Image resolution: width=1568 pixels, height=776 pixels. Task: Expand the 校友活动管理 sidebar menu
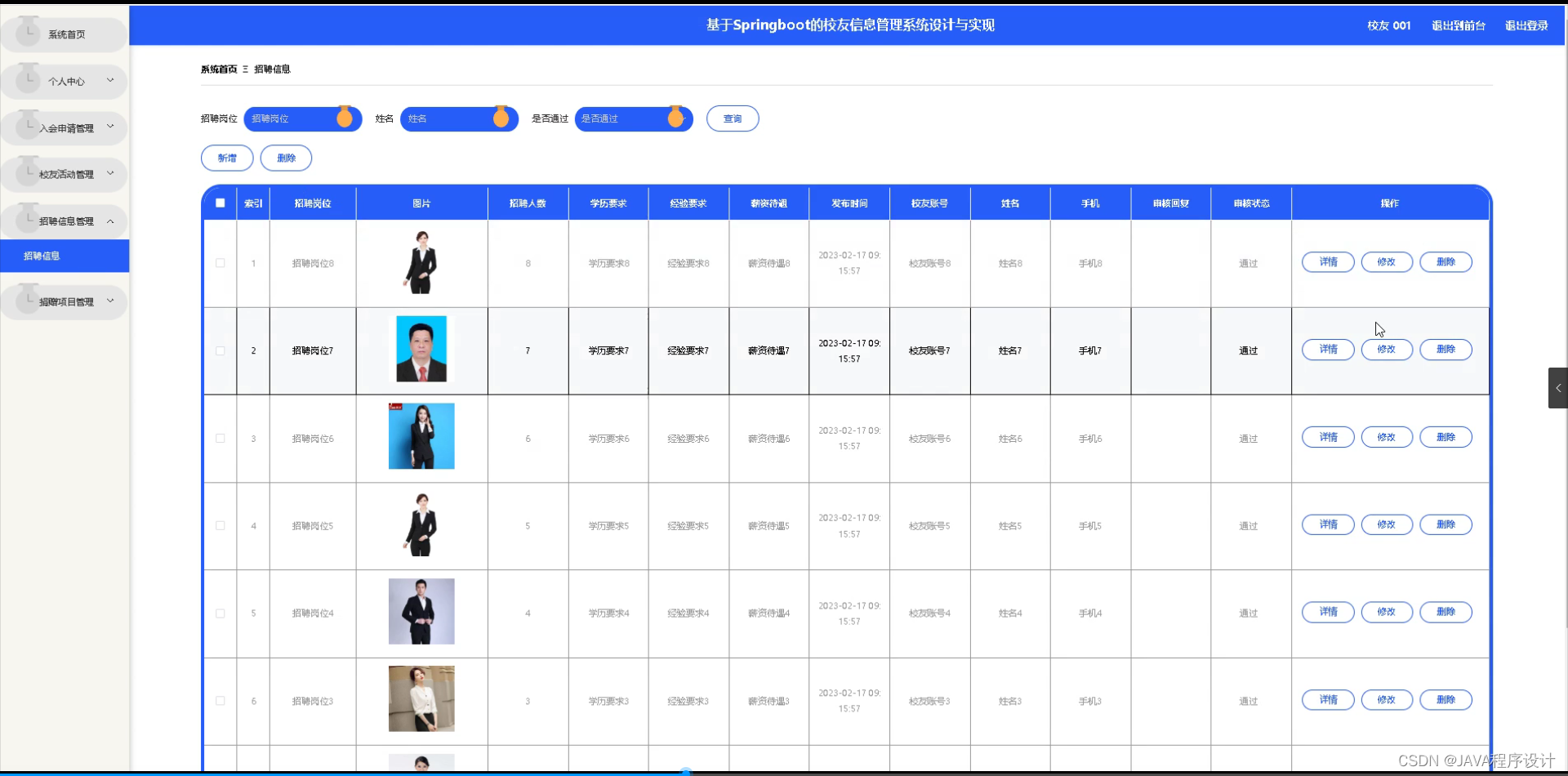(x=65, y=174)
